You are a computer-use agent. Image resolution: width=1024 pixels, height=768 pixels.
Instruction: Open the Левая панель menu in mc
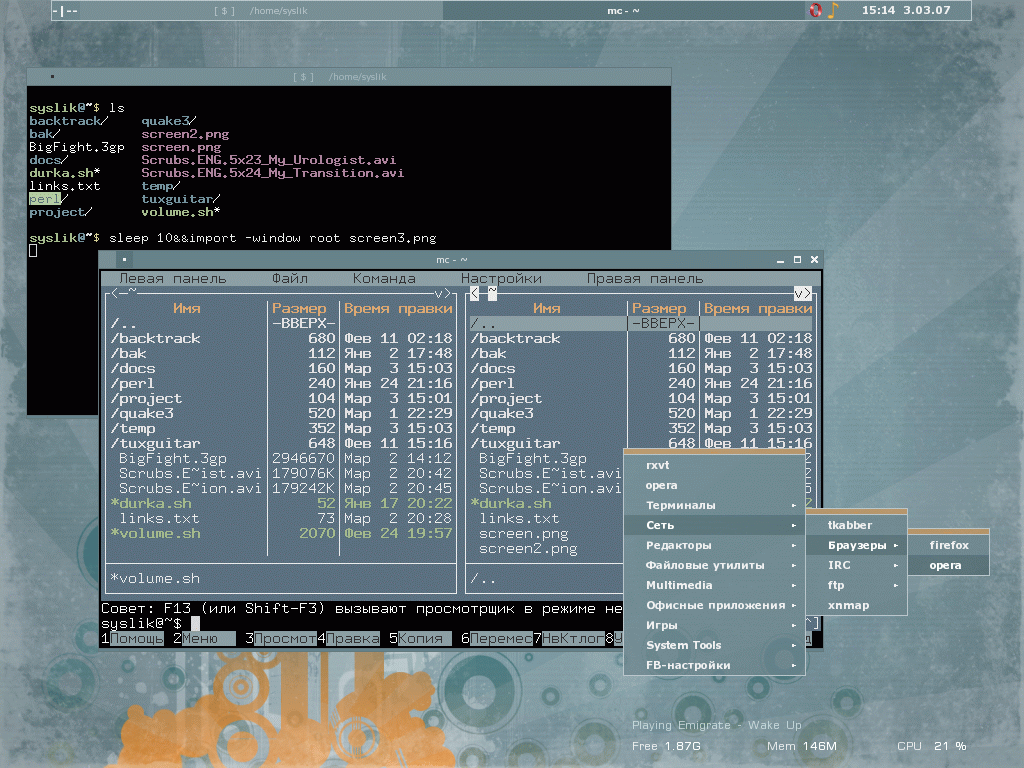(172, 279)
